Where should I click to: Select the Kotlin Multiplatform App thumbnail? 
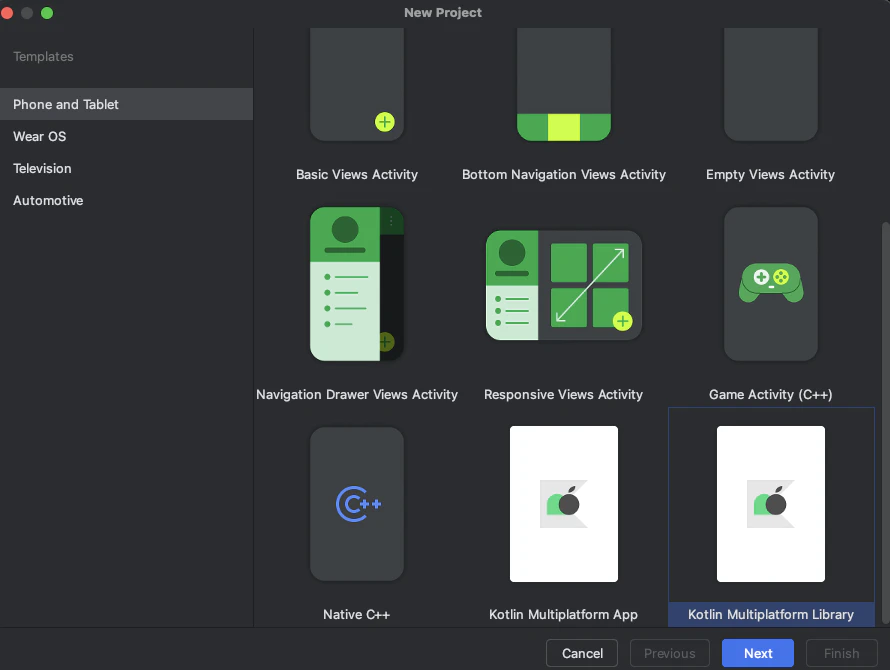click(564, 504)
